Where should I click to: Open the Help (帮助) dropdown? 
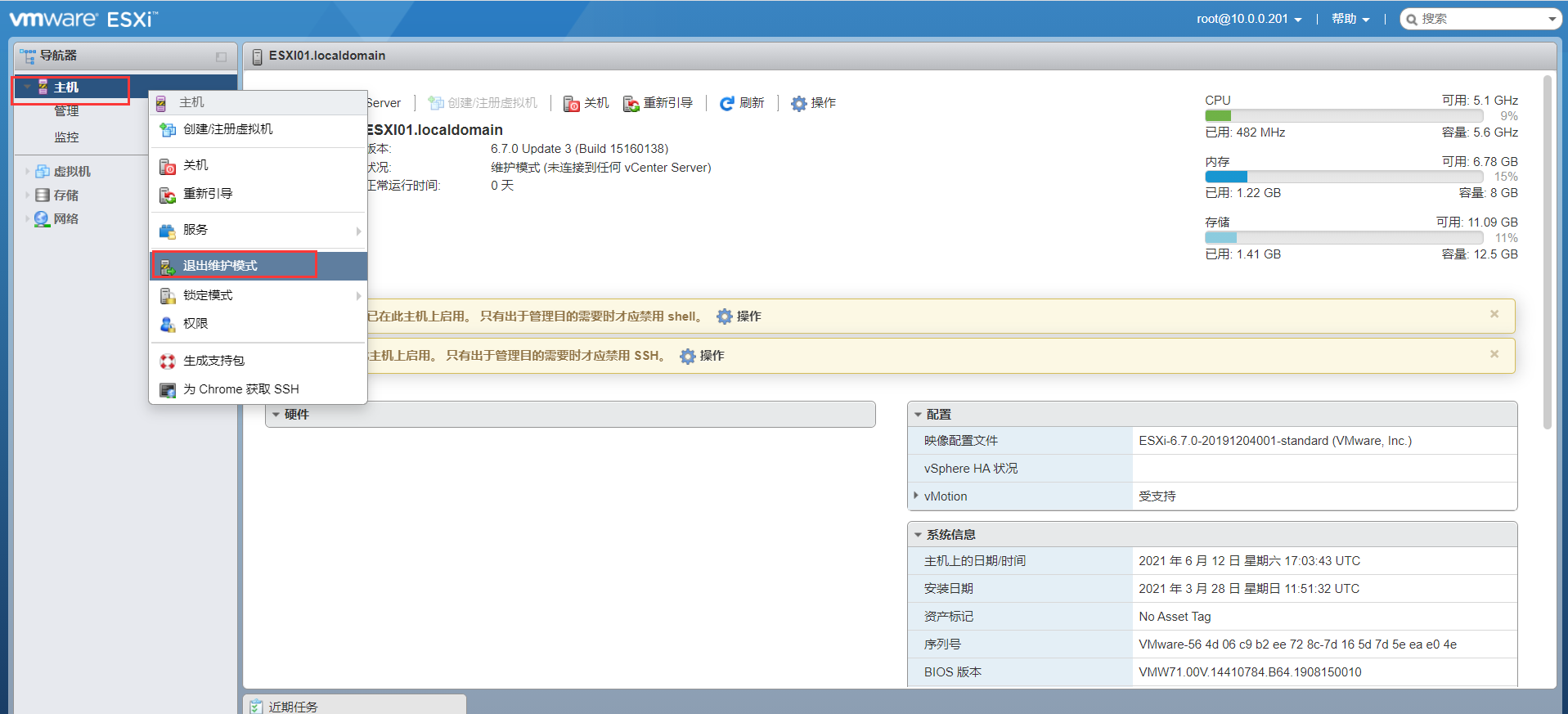1350,19
